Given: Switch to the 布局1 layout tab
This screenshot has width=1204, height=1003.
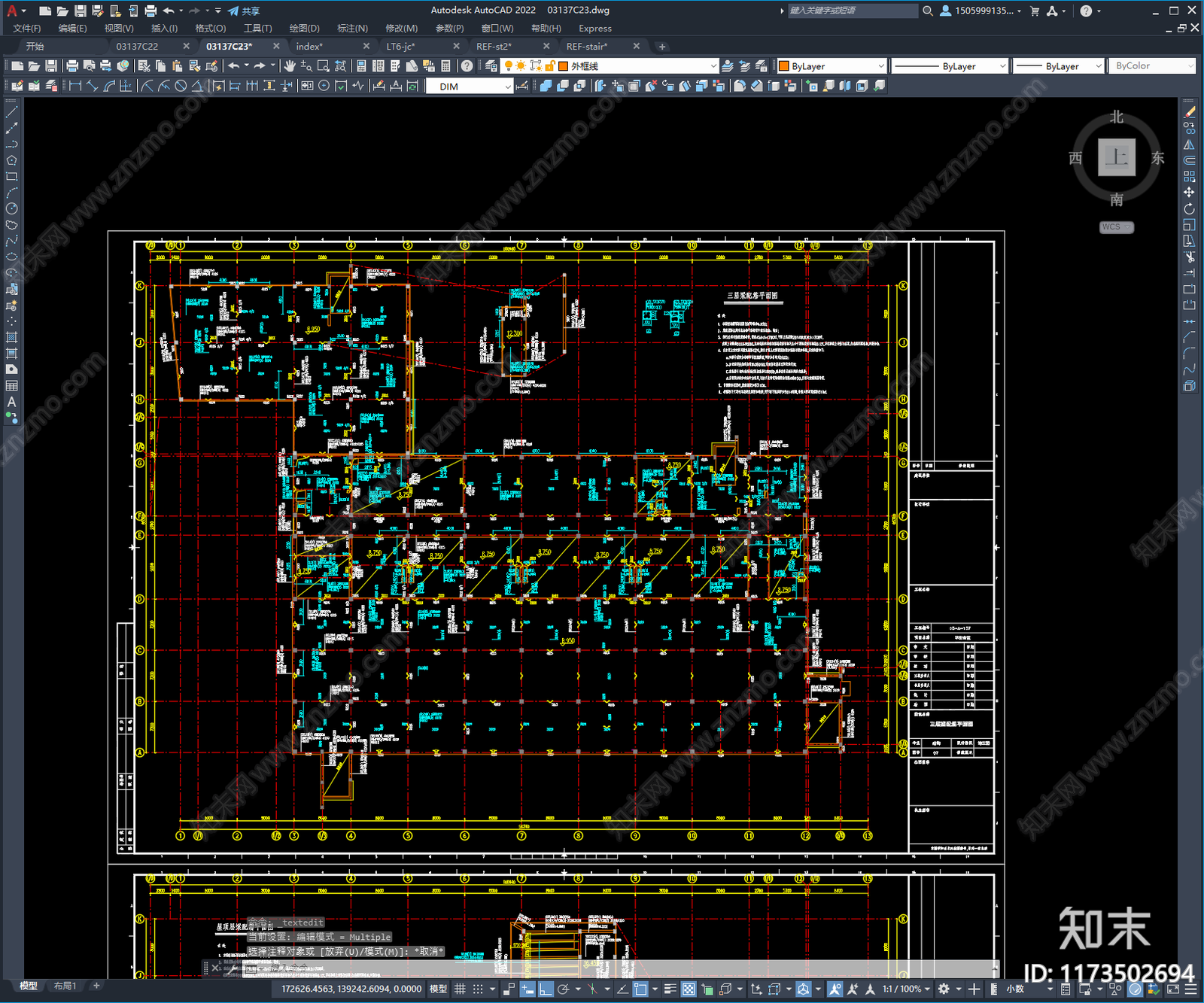Looking at the screenshot, I should (65, 986).
